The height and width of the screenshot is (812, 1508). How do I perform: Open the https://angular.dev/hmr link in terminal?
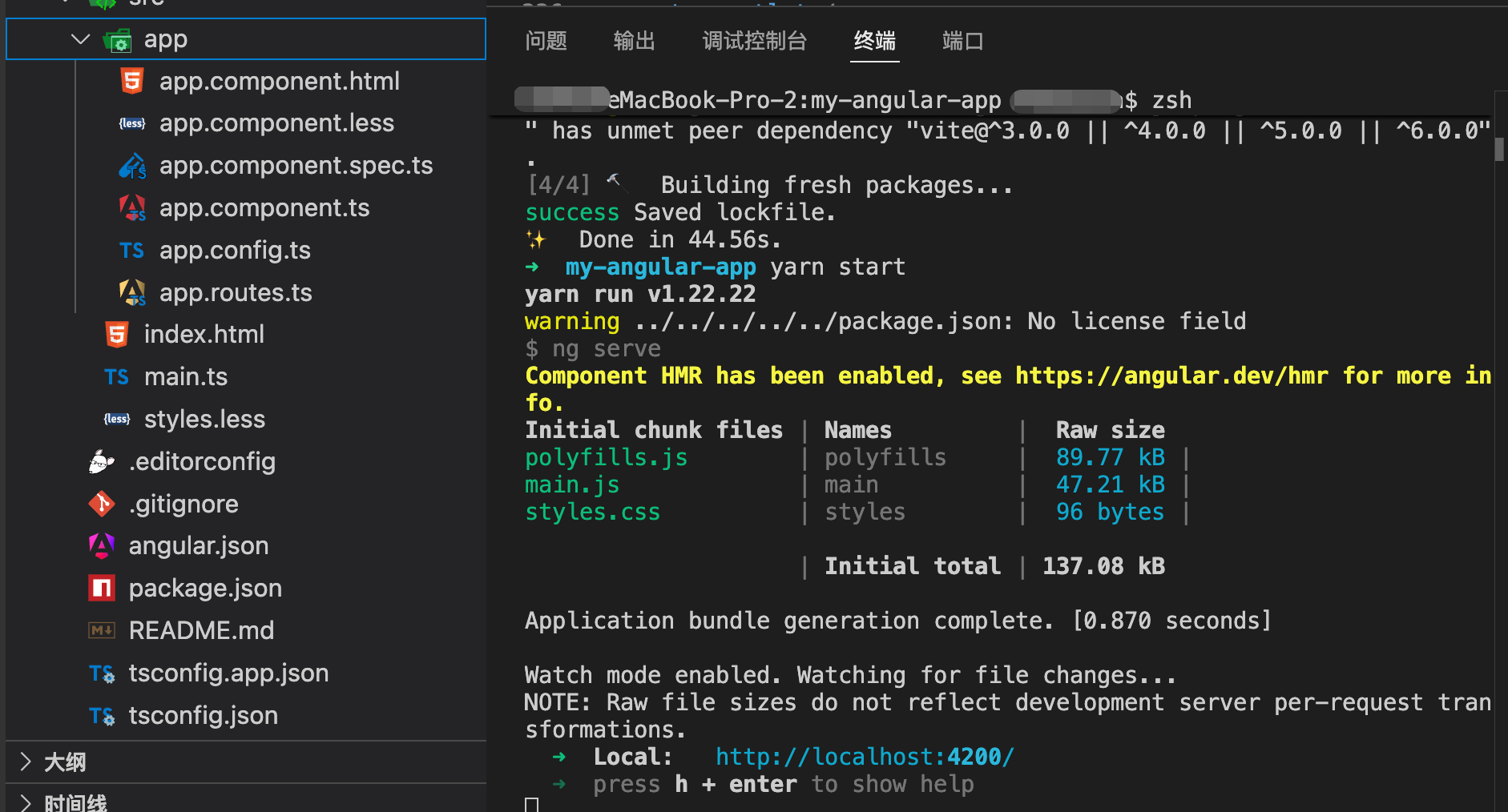coord(1171,376)
